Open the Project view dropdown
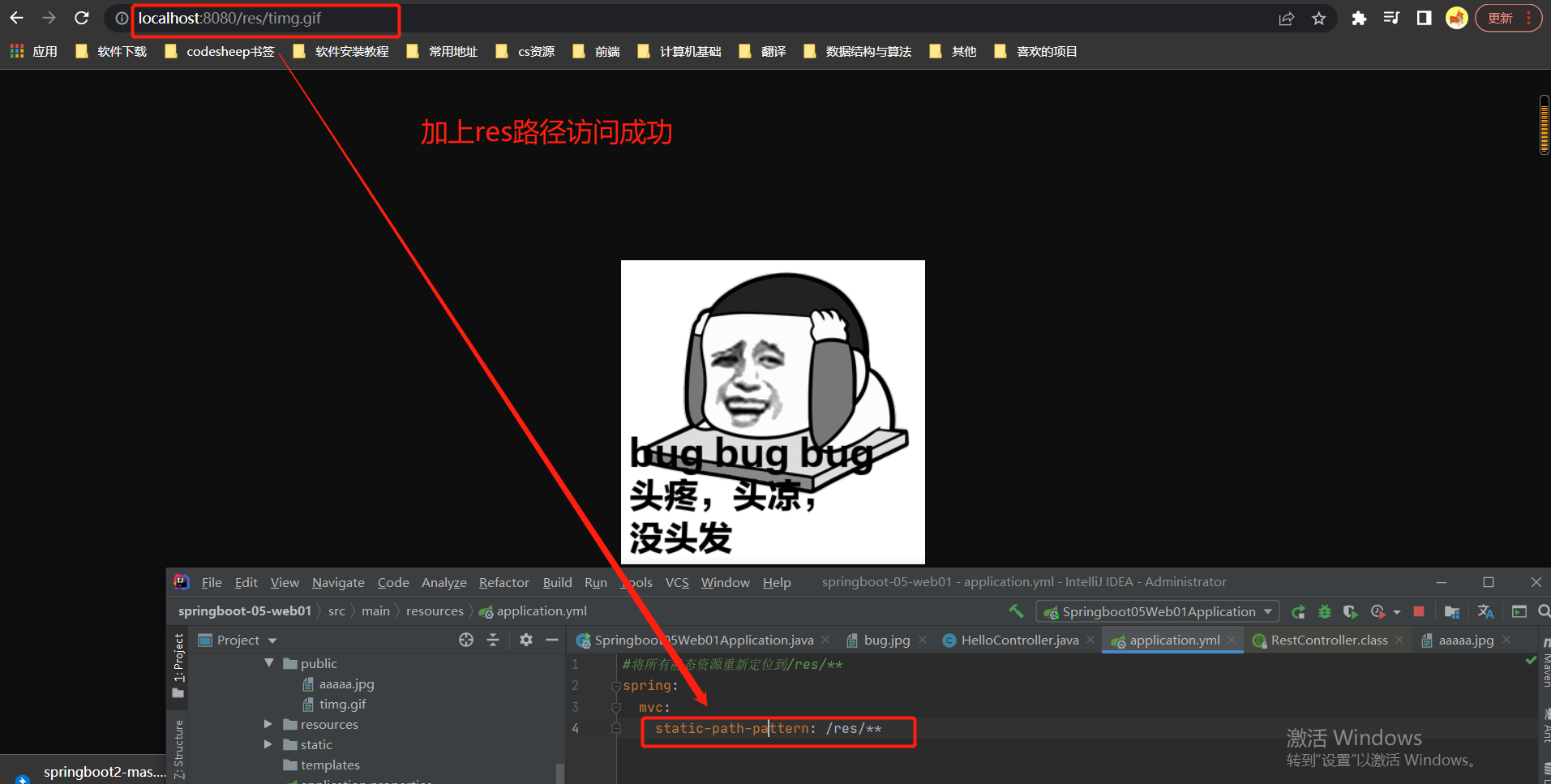The width and height of the screenshot is (1551, 784). click(x=238, y=640)
